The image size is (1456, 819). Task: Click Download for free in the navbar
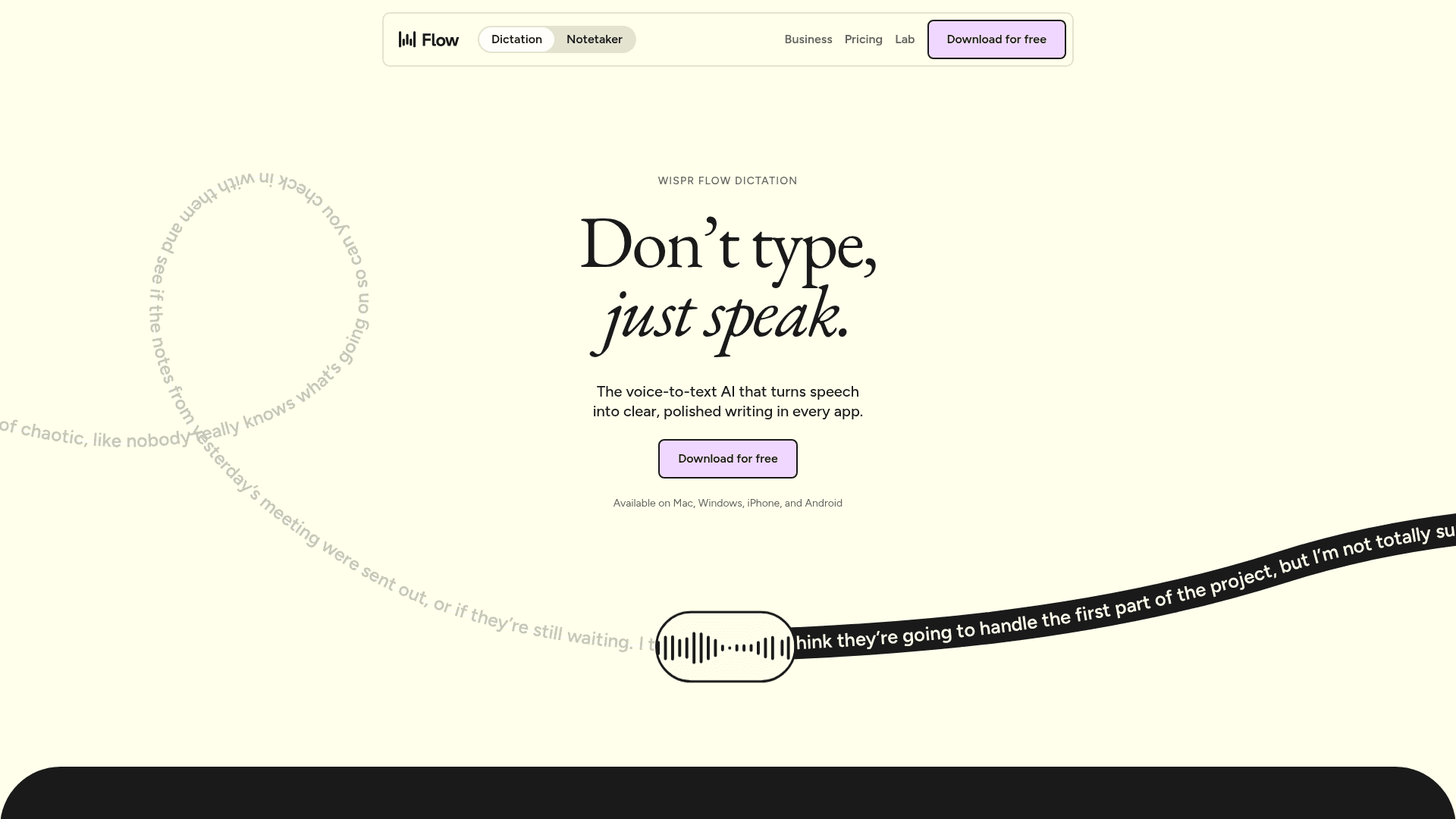[996, 39]
